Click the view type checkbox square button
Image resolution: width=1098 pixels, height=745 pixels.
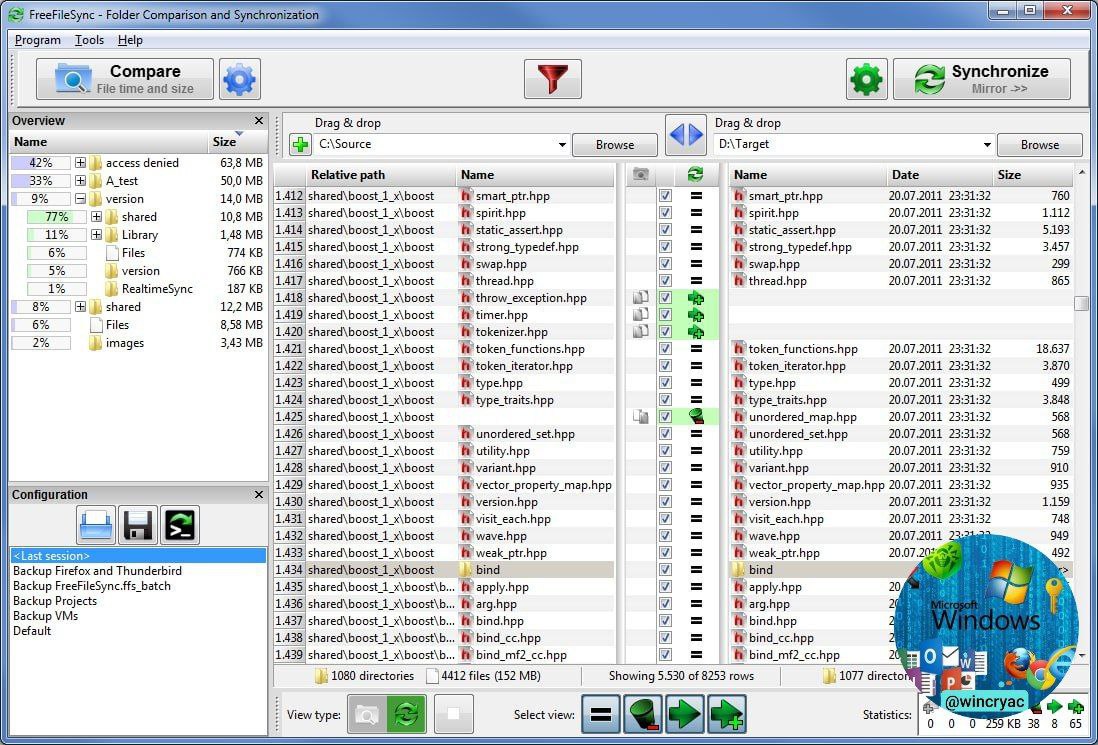coord(454,714)
